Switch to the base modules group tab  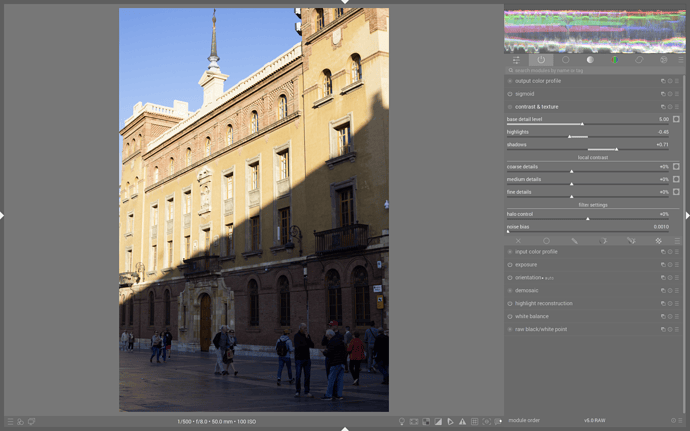(x=565, y=60)
